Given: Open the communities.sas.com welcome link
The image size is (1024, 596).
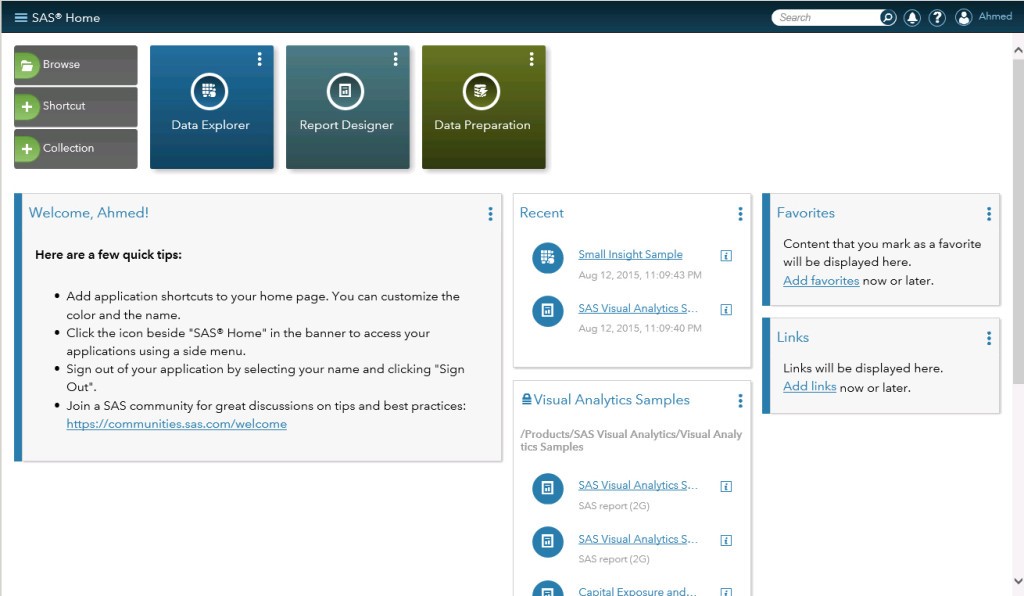Looking at the screenshot, I should [x=176, y=424].
